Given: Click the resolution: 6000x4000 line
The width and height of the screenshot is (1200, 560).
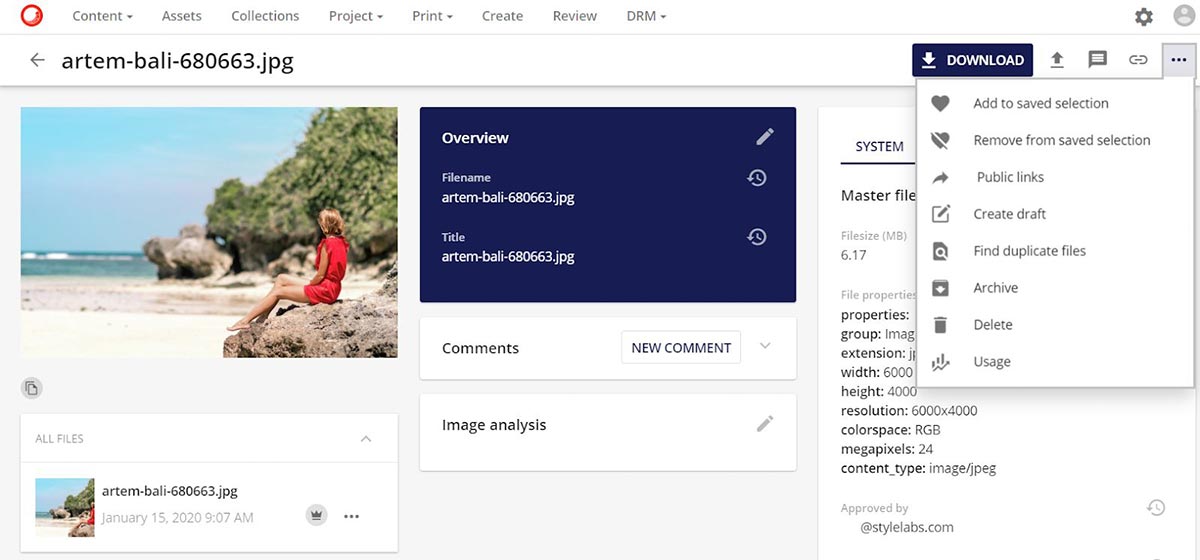Looking at the screenshot, I should coord(909,410).
